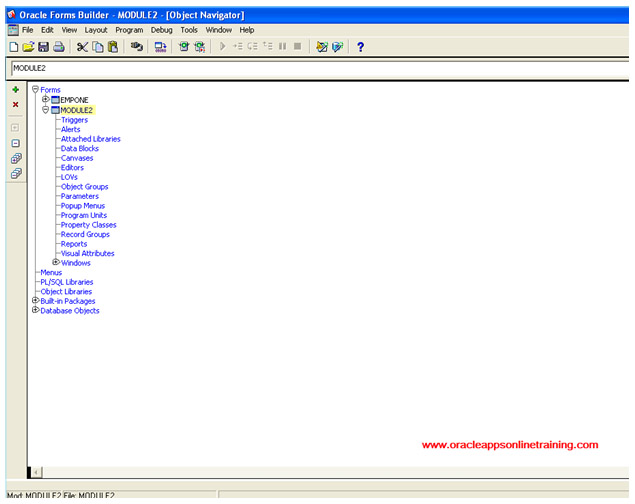635x504 pixels.
Task: Open the Edit menu
Action: click(47, 30)
